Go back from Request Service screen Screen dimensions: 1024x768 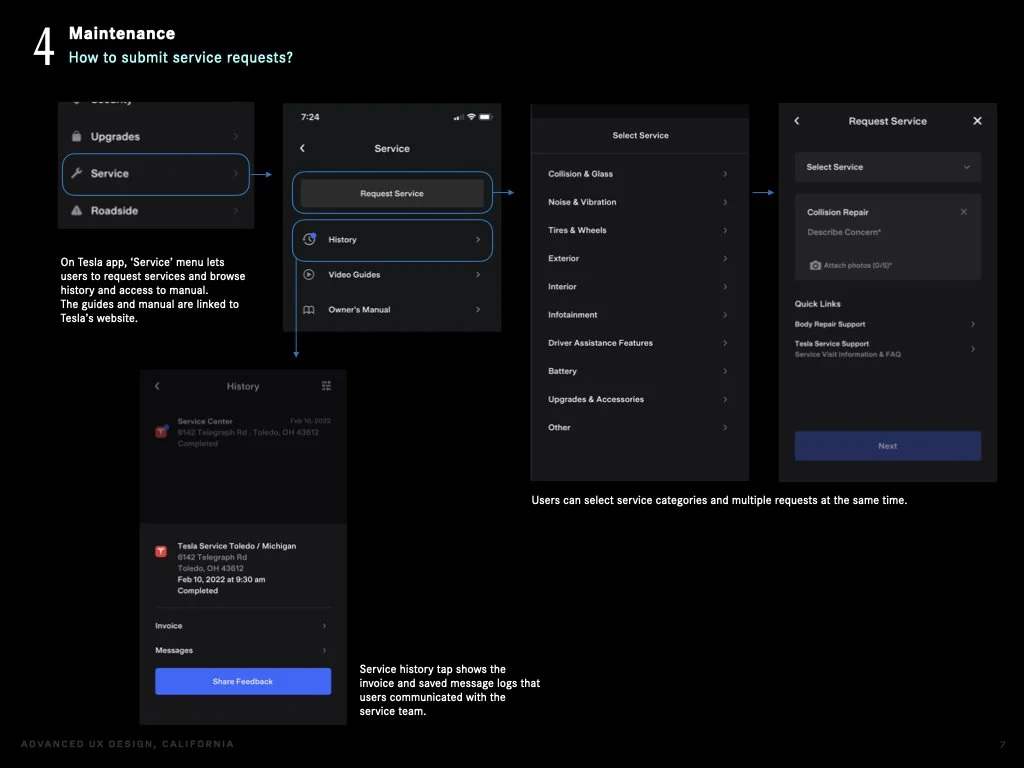797,121
